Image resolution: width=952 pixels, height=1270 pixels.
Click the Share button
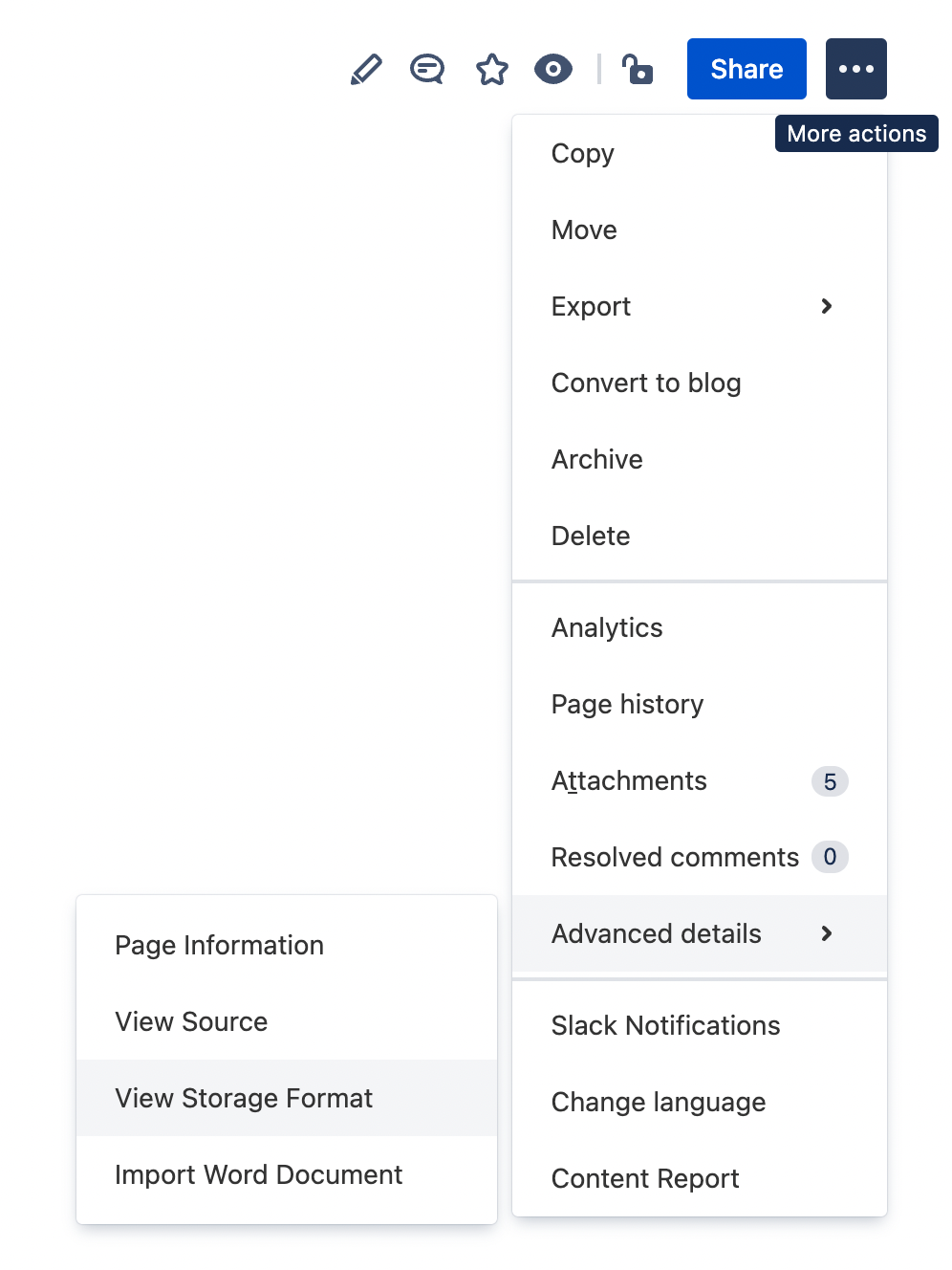[746, 69]
